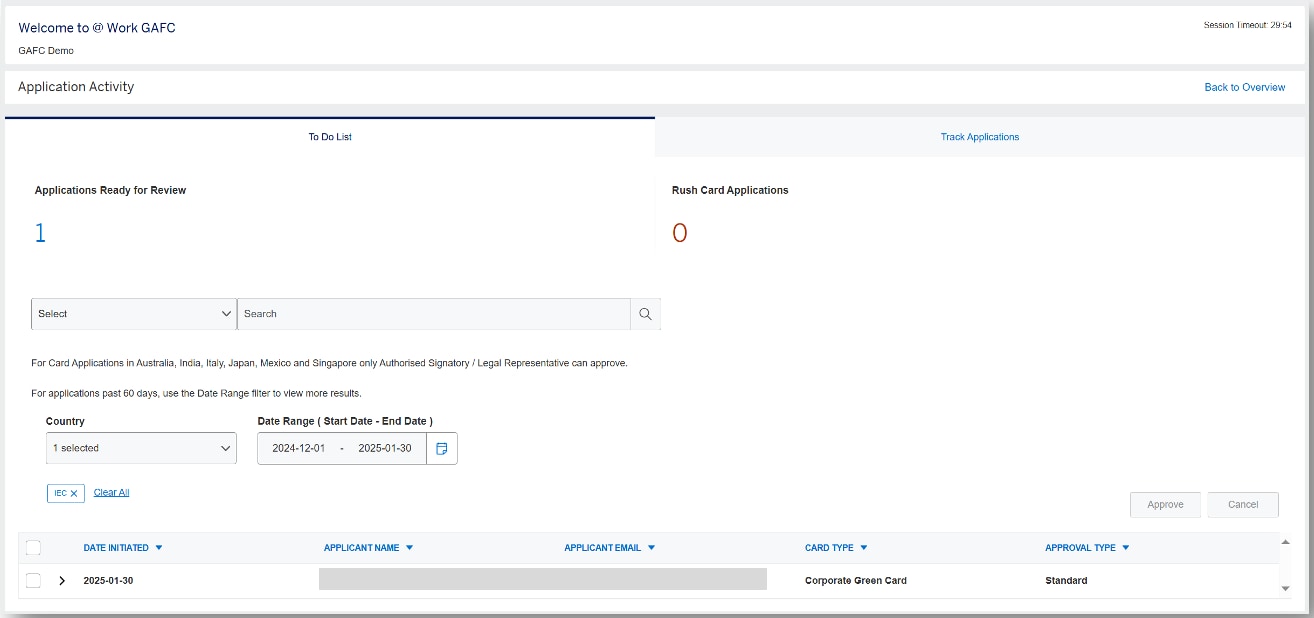Screen dimensions: 1314x618
Task: Sort by Approval Type column arrow
Action: [x=1126, y=548]
